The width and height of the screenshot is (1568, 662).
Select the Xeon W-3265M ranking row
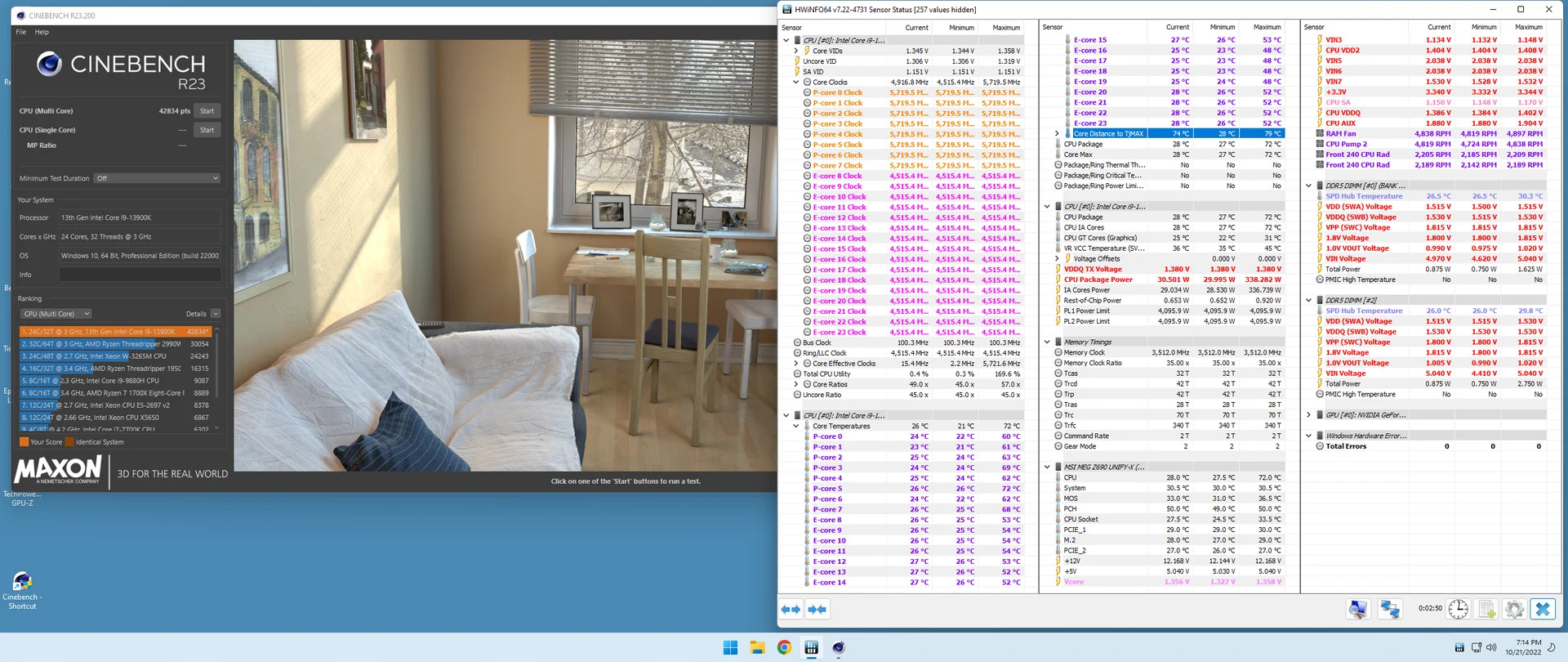[x=115, y=356]
